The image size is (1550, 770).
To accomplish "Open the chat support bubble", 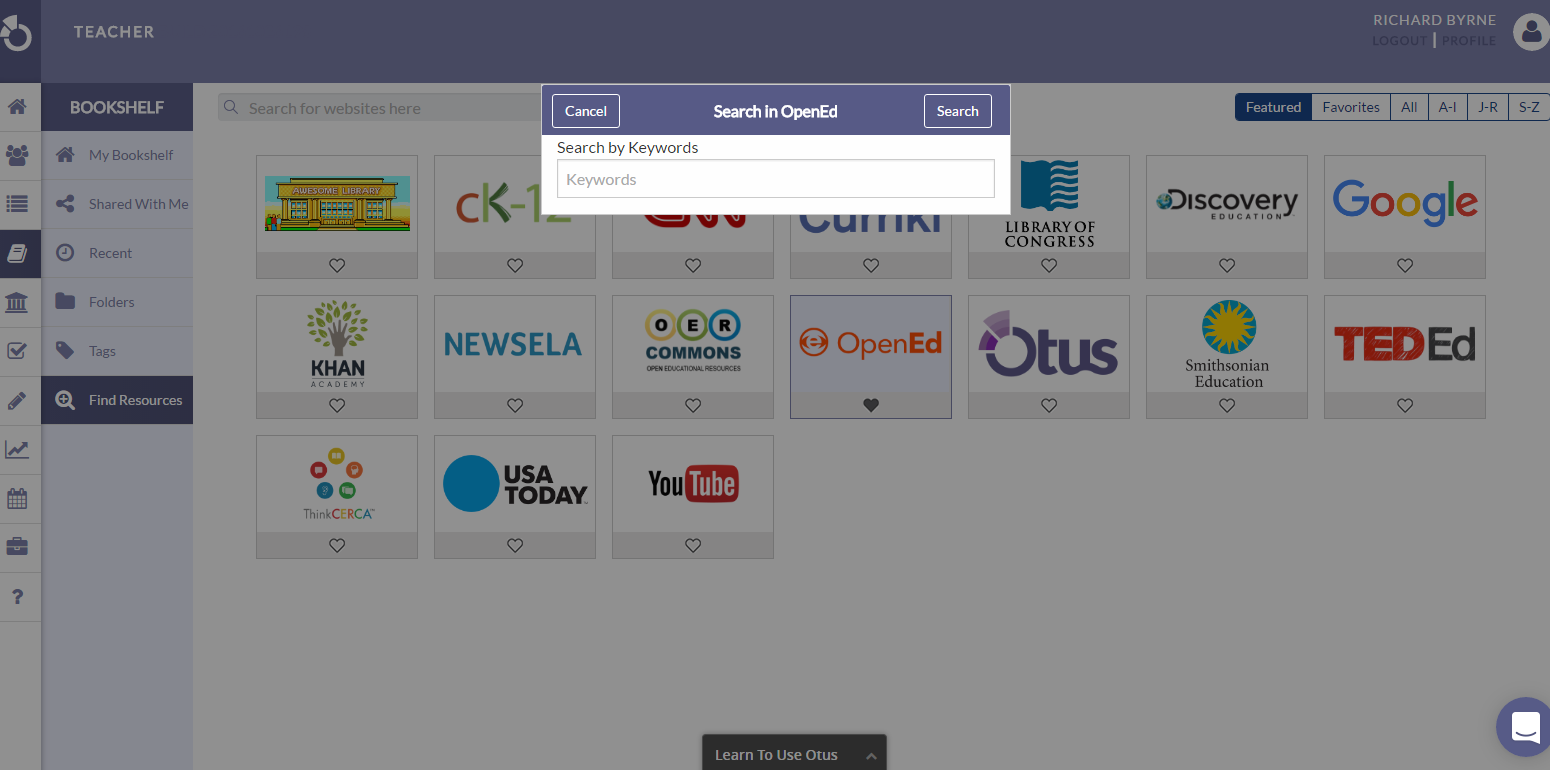I will [x=1525, y=727].
